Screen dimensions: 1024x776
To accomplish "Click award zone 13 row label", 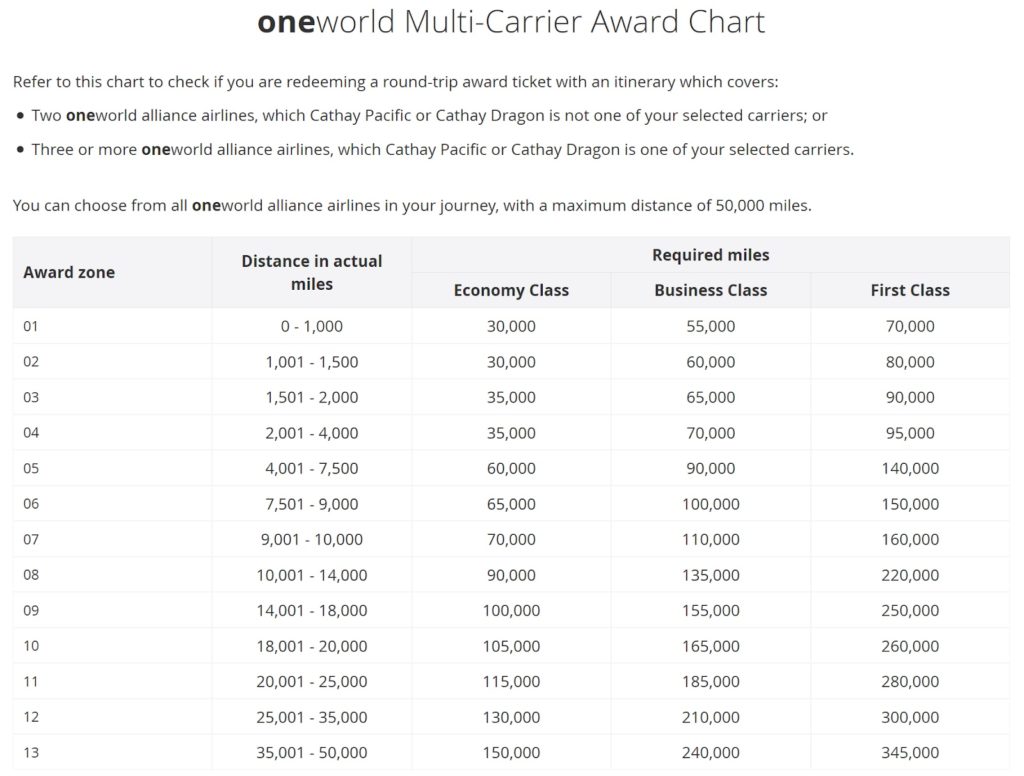I will (31, 752).
